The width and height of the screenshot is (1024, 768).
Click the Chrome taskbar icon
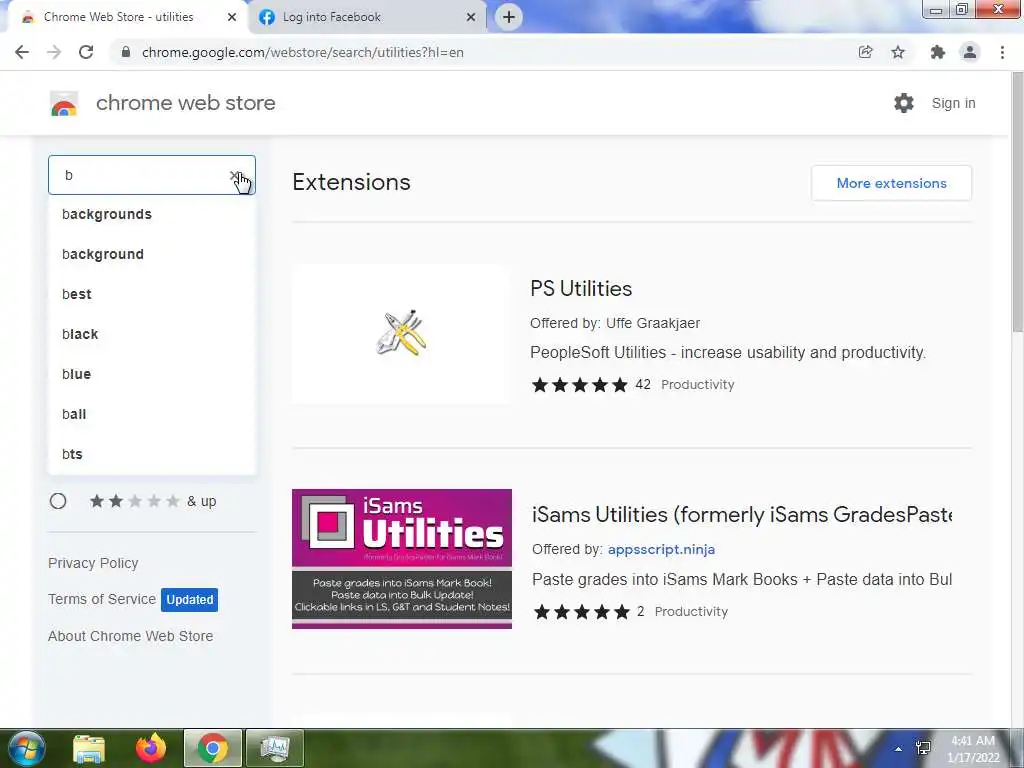(x=213, y=748)
